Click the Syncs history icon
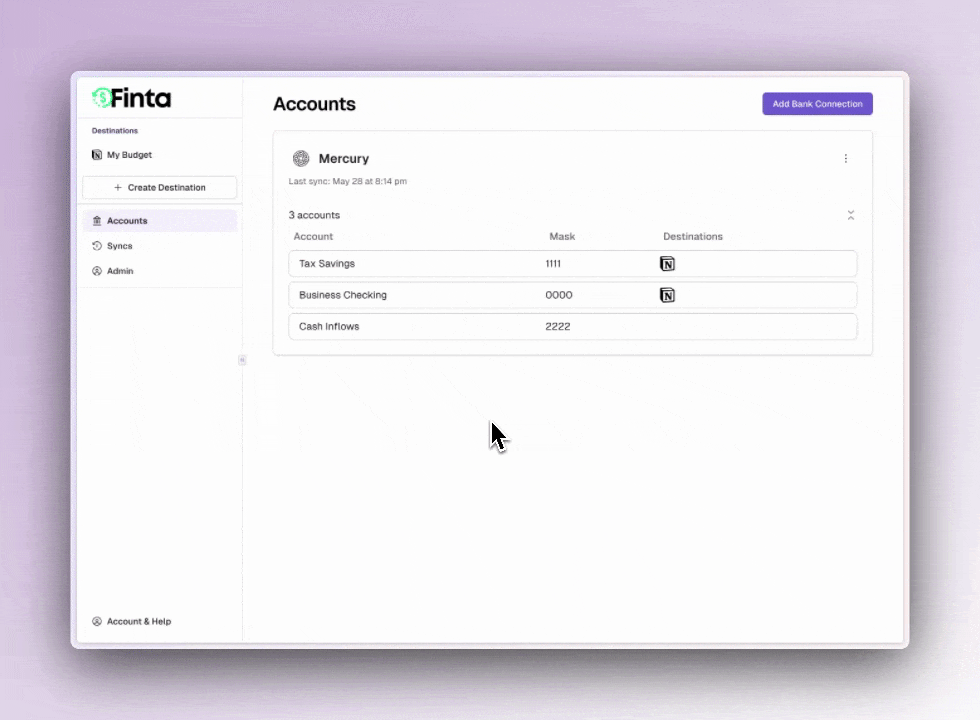 click(97, 245)
